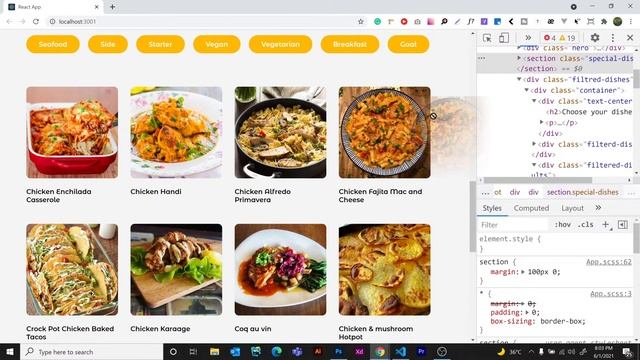640x360 pixels.
Task: Click the errors and warnings counter in DevTools
Action: tap(560, 38)
